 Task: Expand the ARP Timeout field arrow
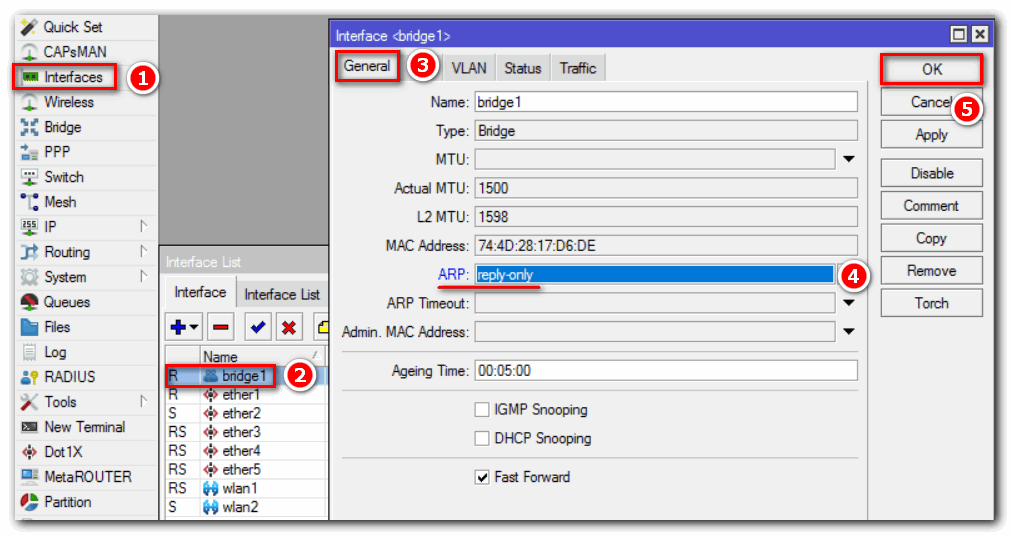click(849, 303)
